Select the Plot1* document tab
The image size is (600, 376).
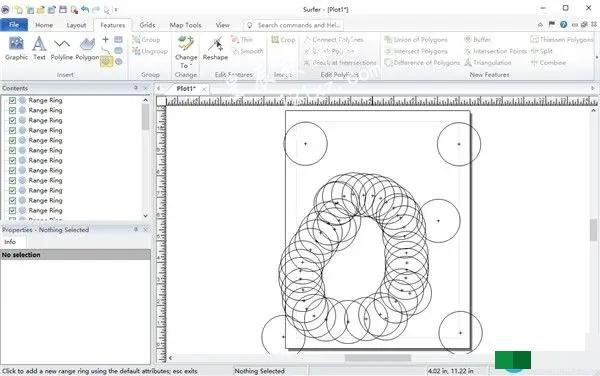[x=186, y=88]
